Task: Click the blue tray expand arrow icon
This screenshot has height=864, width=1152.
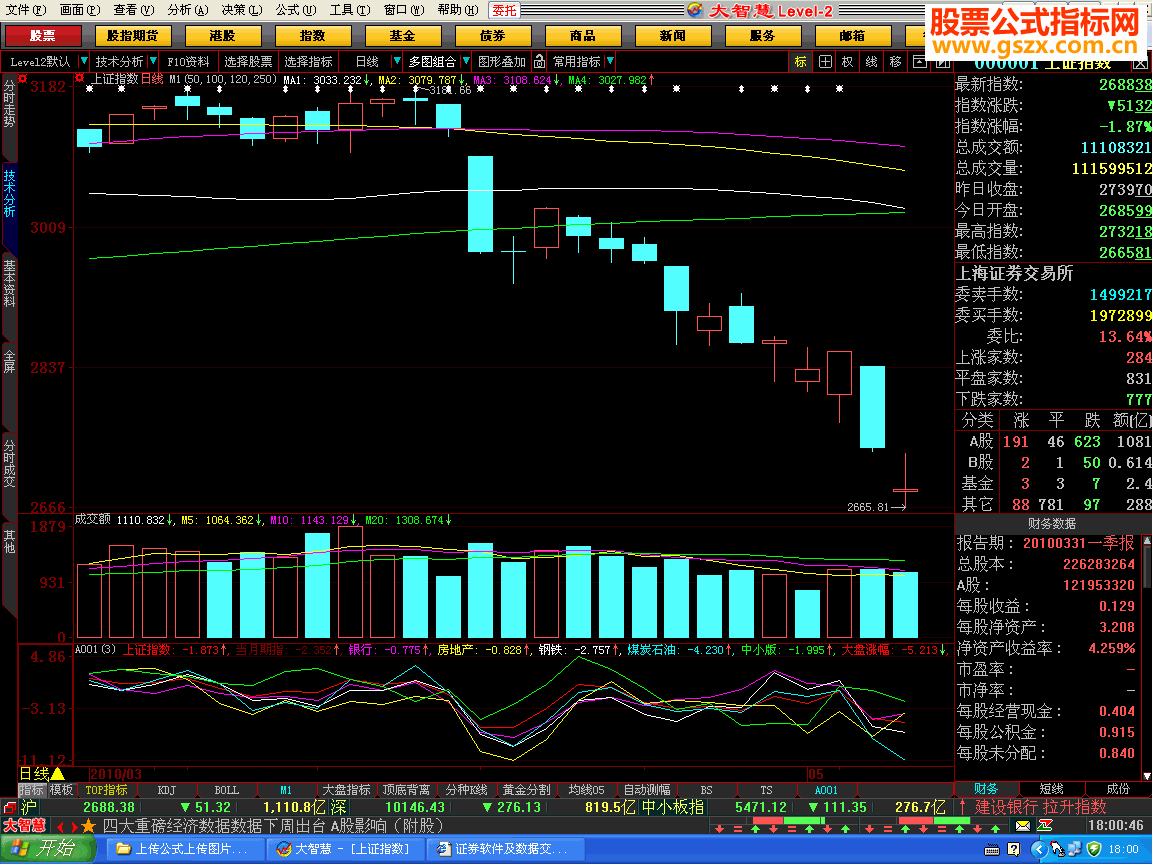Action: tap(1038, 849)
